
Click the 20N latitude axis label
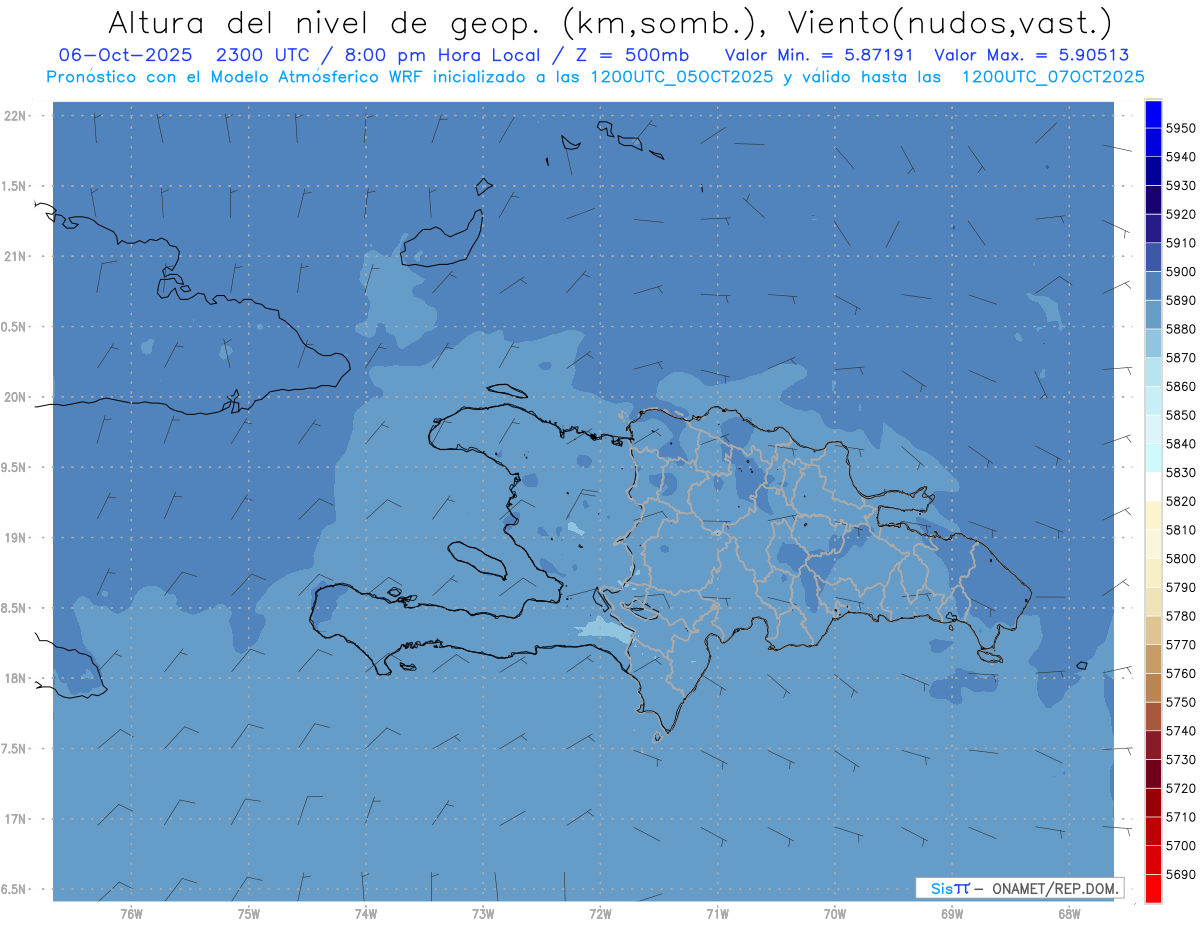pyautogui.click(x=17, y=397)
